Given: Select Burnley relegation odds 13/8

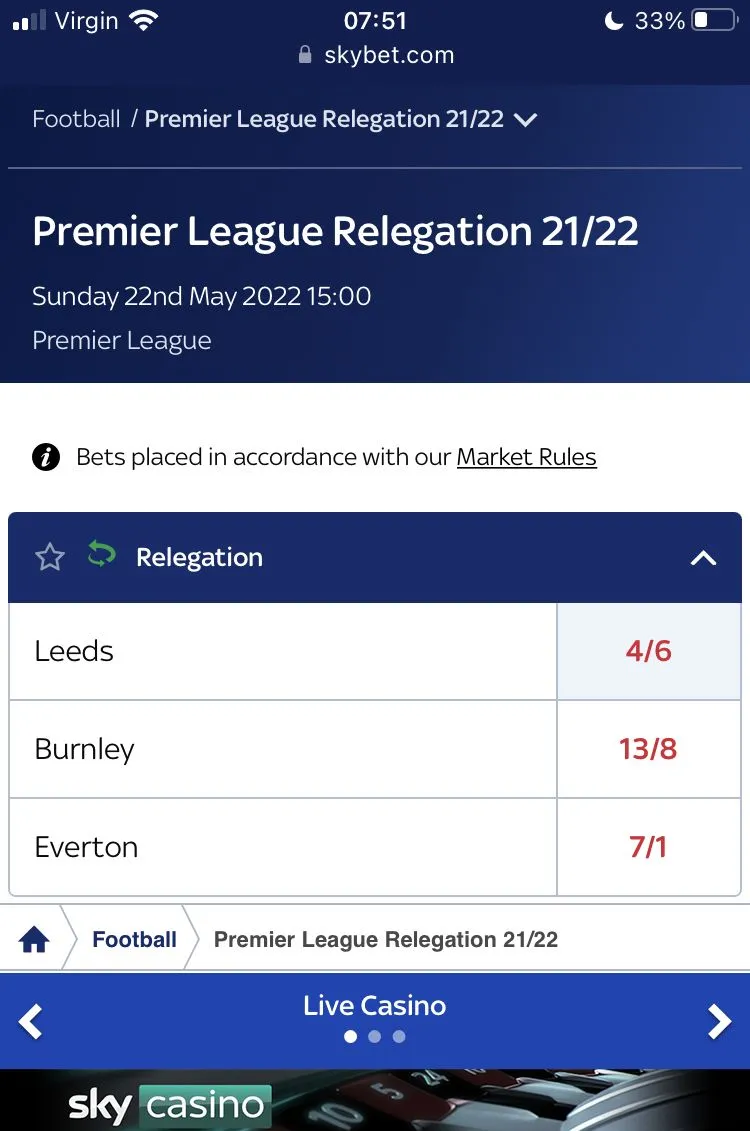Looking at the screenshot, I should coord(648,749).
